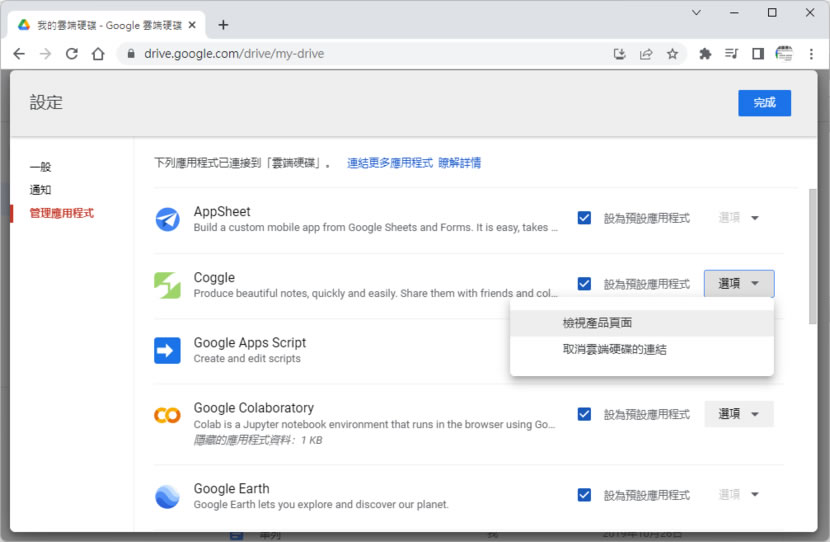Click the Coggle app icon
The width and height of the screenshot is (830, 542).
tap(167, 285)
